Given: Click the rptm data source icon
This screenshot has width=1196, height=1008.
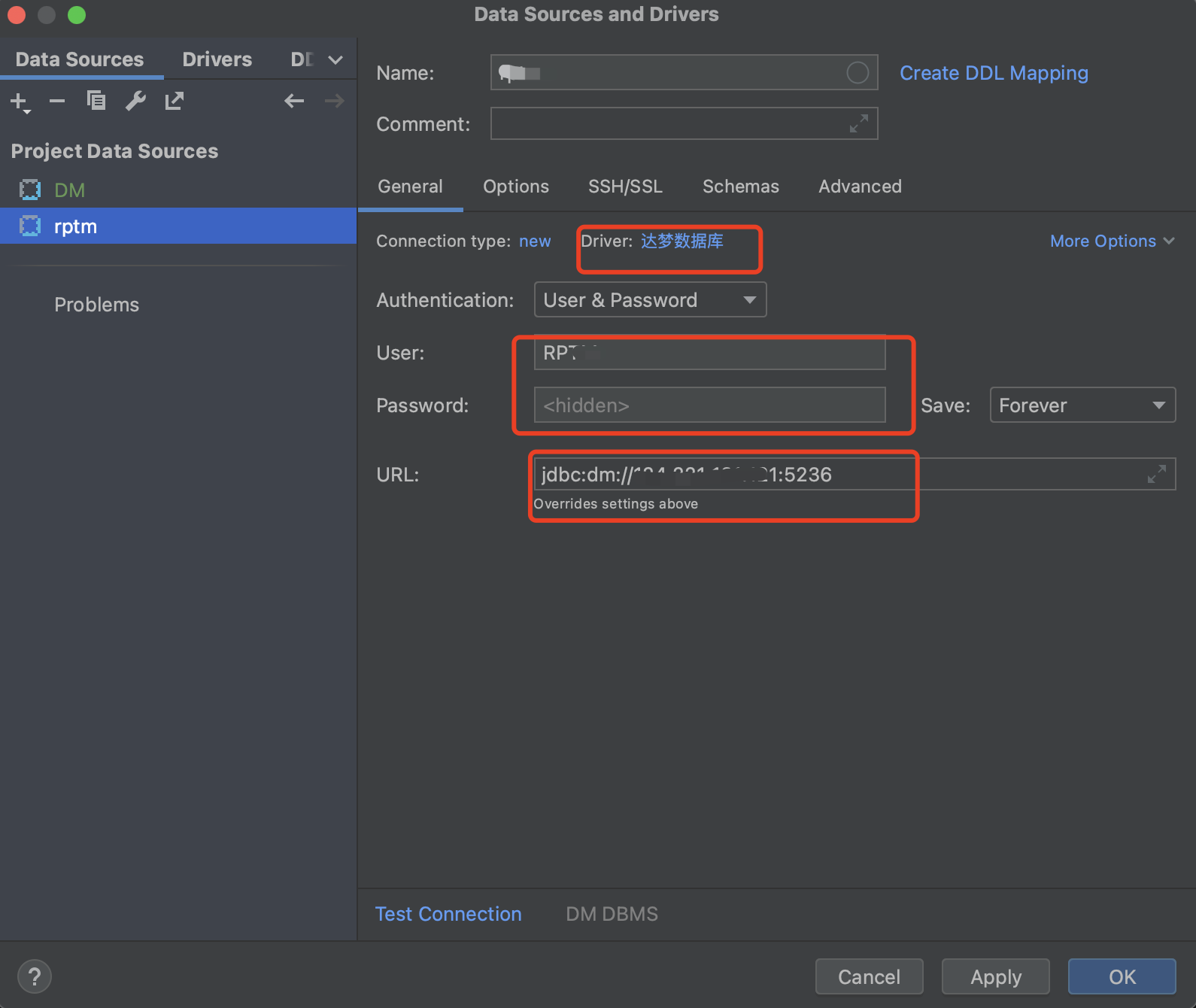Looking at the screenshot, I should coord(30,226).
